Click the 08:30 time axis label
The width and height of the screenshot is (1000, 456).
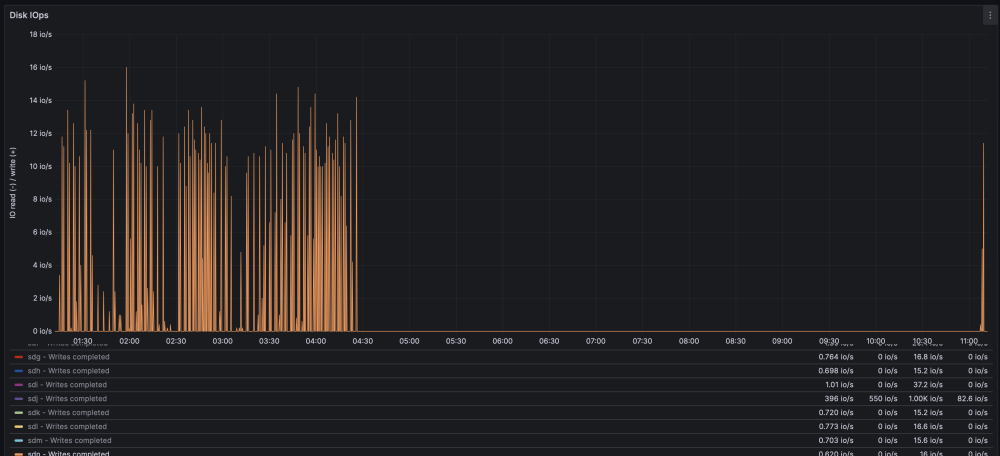(735, 341)
